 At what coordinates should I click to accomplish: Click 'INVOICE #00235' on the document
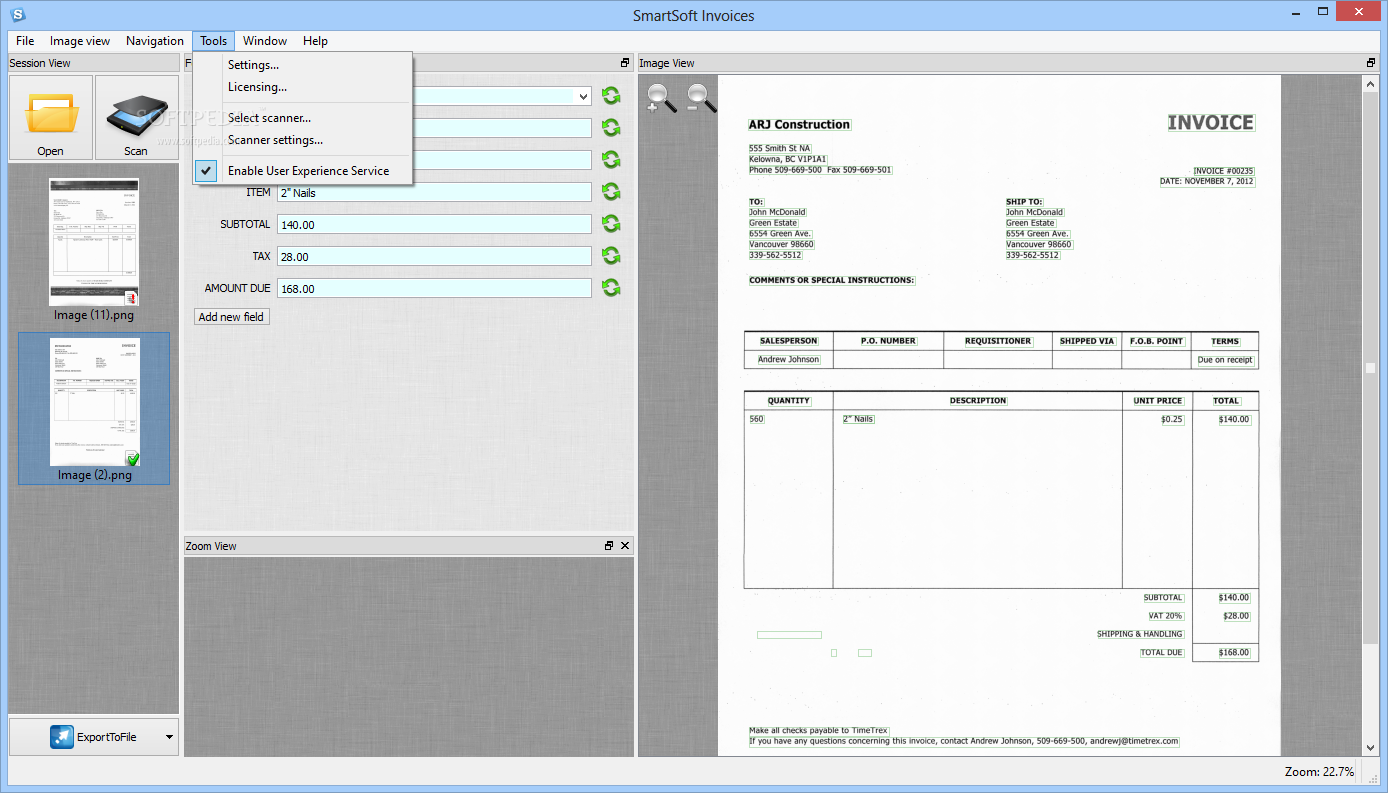pyautogui.click(x=1223, y=172)
